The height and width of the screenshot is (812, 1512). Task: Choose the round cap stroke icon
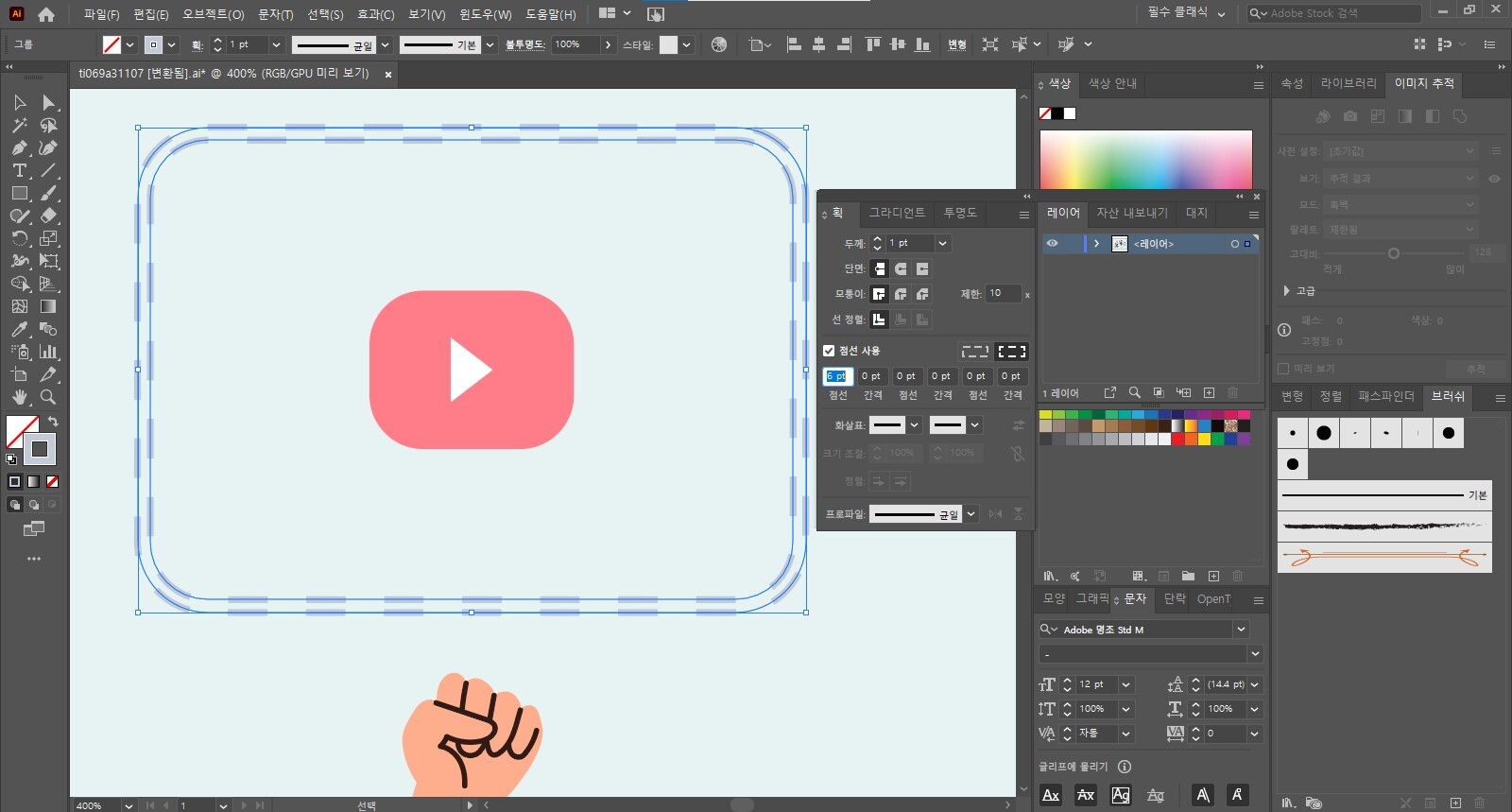[x=901, y=269]
